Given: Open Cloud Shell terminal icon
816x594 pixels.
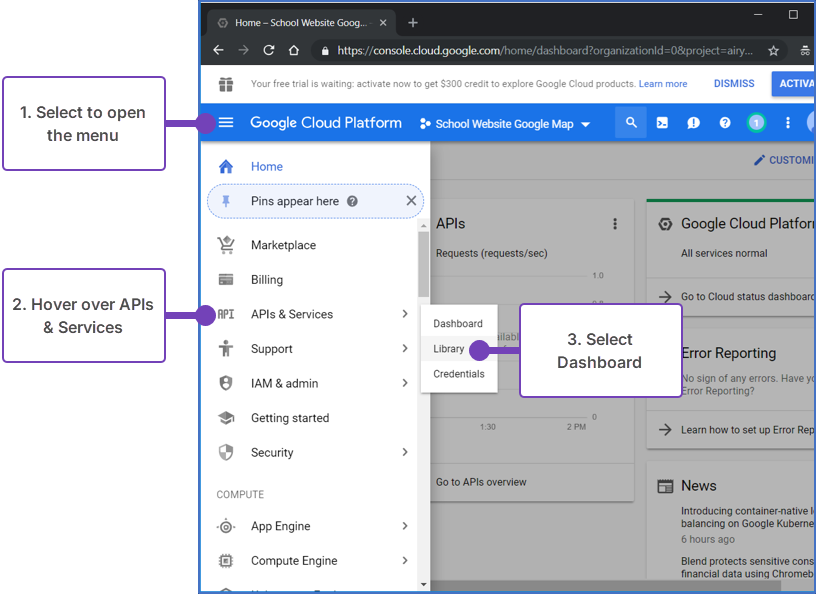Looking at the screenshot, I should pyautogui.click(x=663, y=122).
